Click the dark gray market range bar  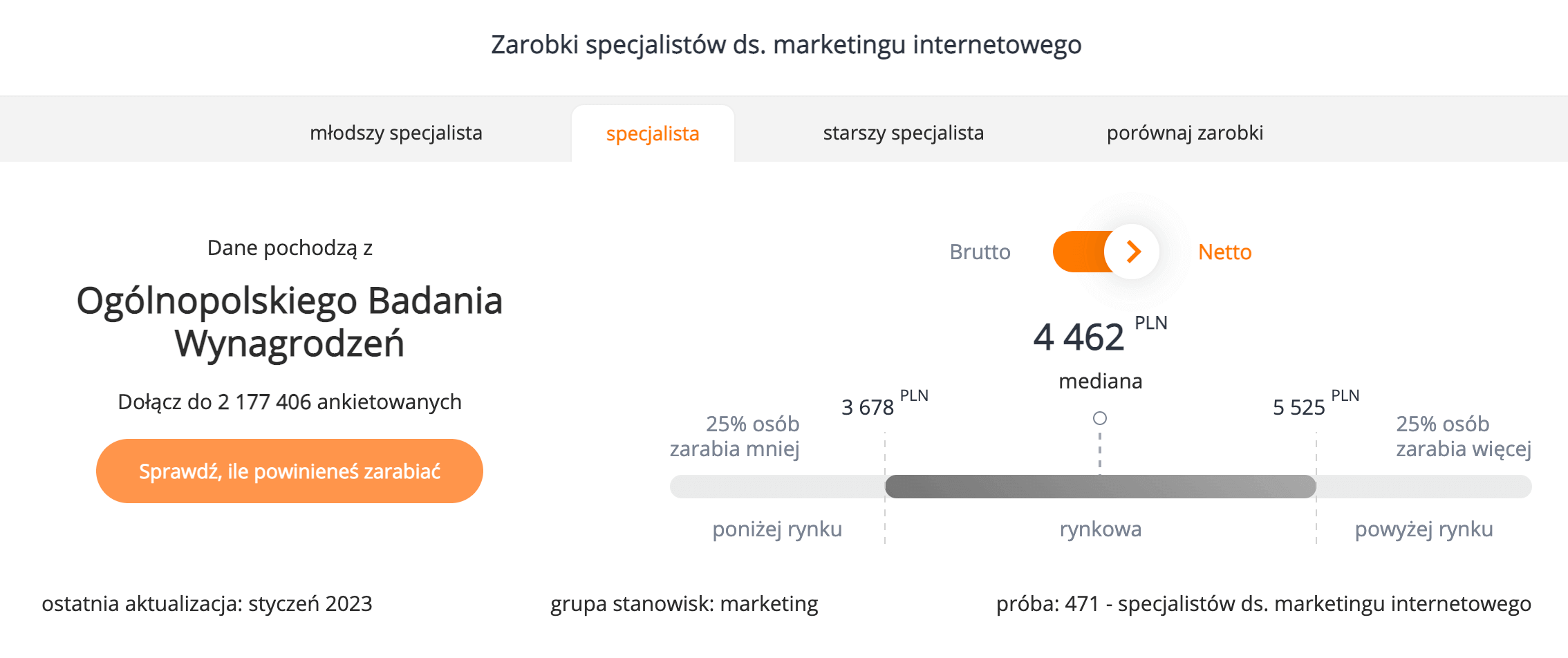[x=1100, y=487]
